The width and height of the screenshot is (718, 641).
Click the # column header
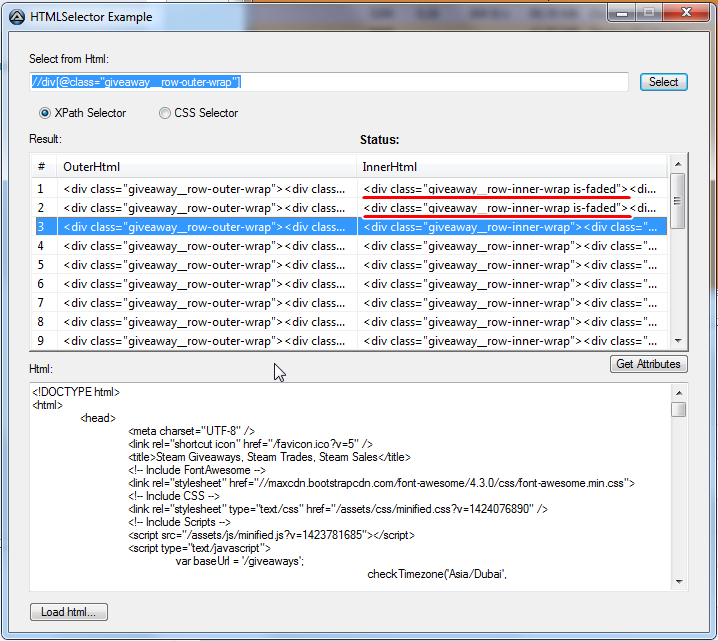[42, 167]
